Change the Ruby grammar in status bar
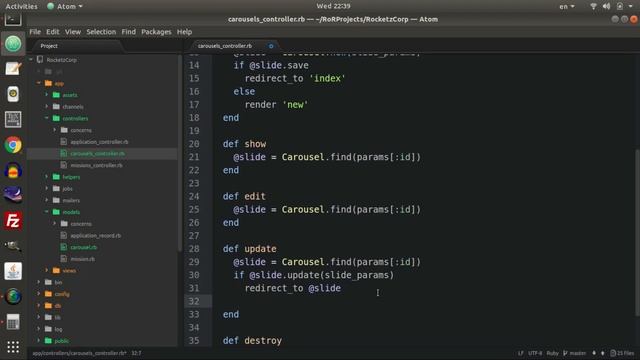 coord(552,353)
